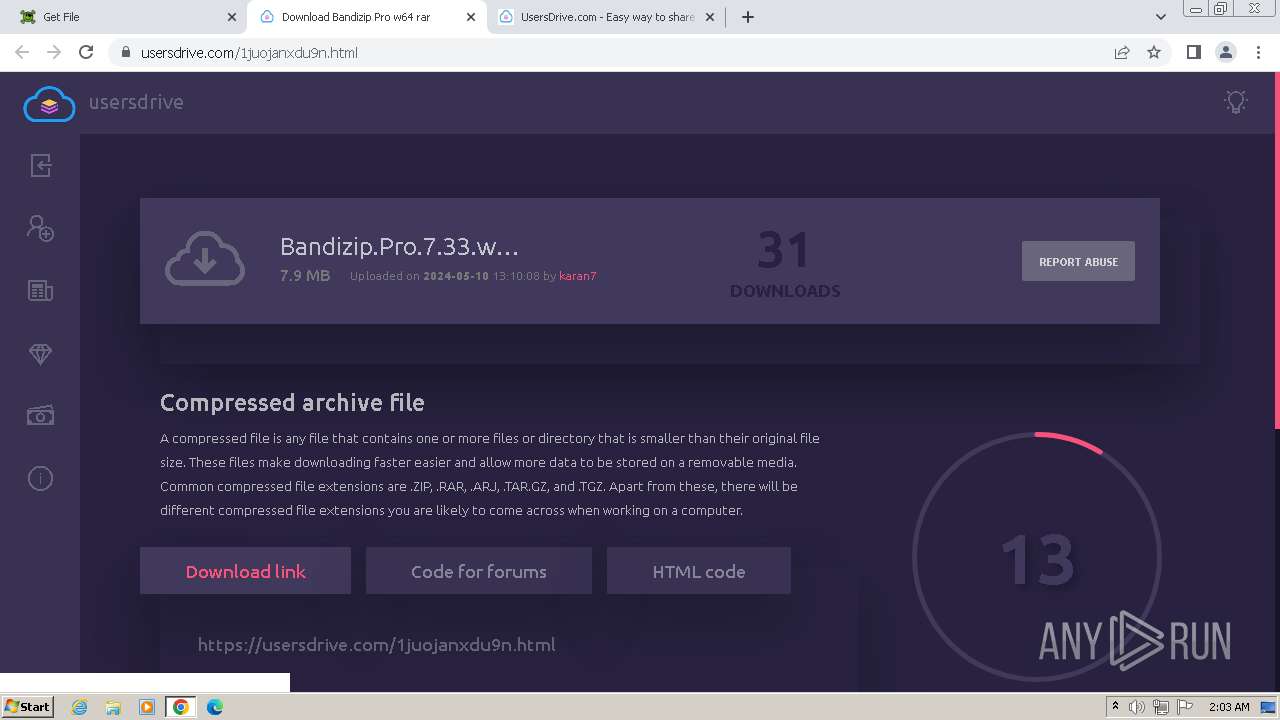Open media player from taskbar
Viewport: 1280px width, 720px height.
pyautogui.click(x=147, y=707)
